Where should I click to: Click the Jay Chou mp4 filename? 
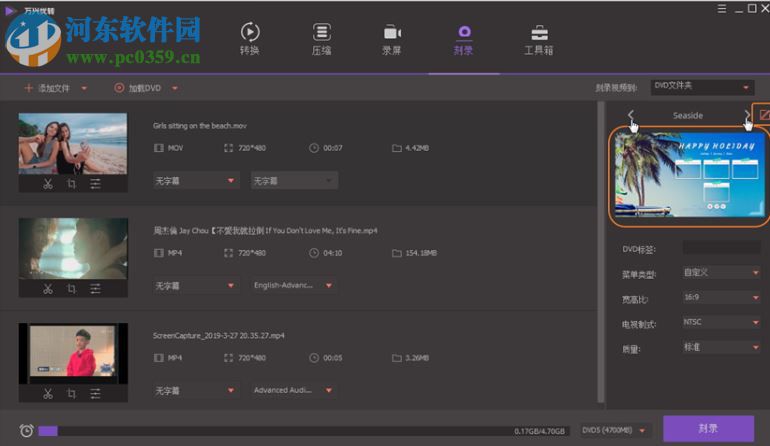coord(265,230)
